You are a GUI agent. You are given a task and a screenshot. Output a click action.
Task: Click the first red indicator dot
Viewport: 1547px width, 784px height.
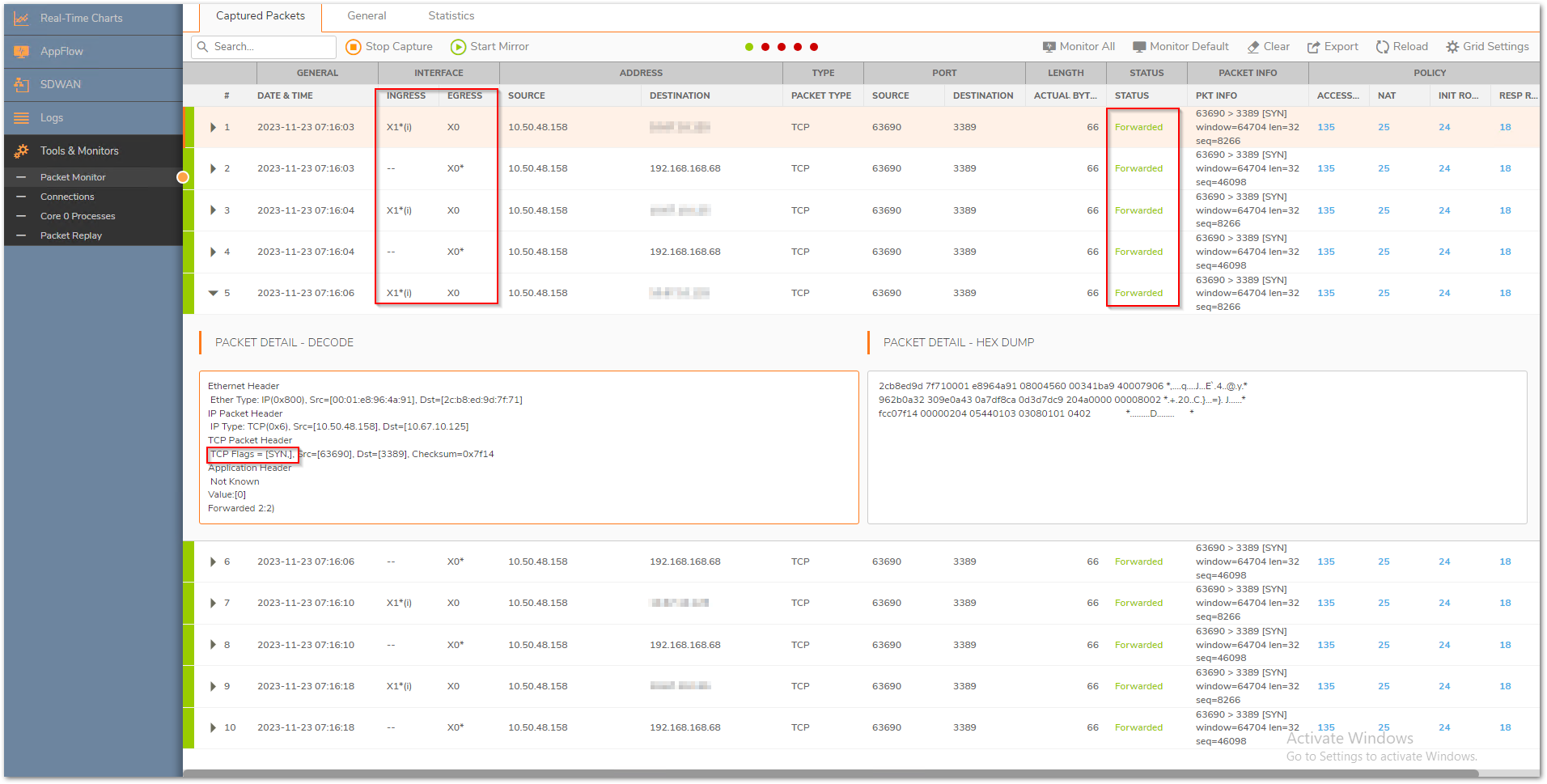(765, 47)
